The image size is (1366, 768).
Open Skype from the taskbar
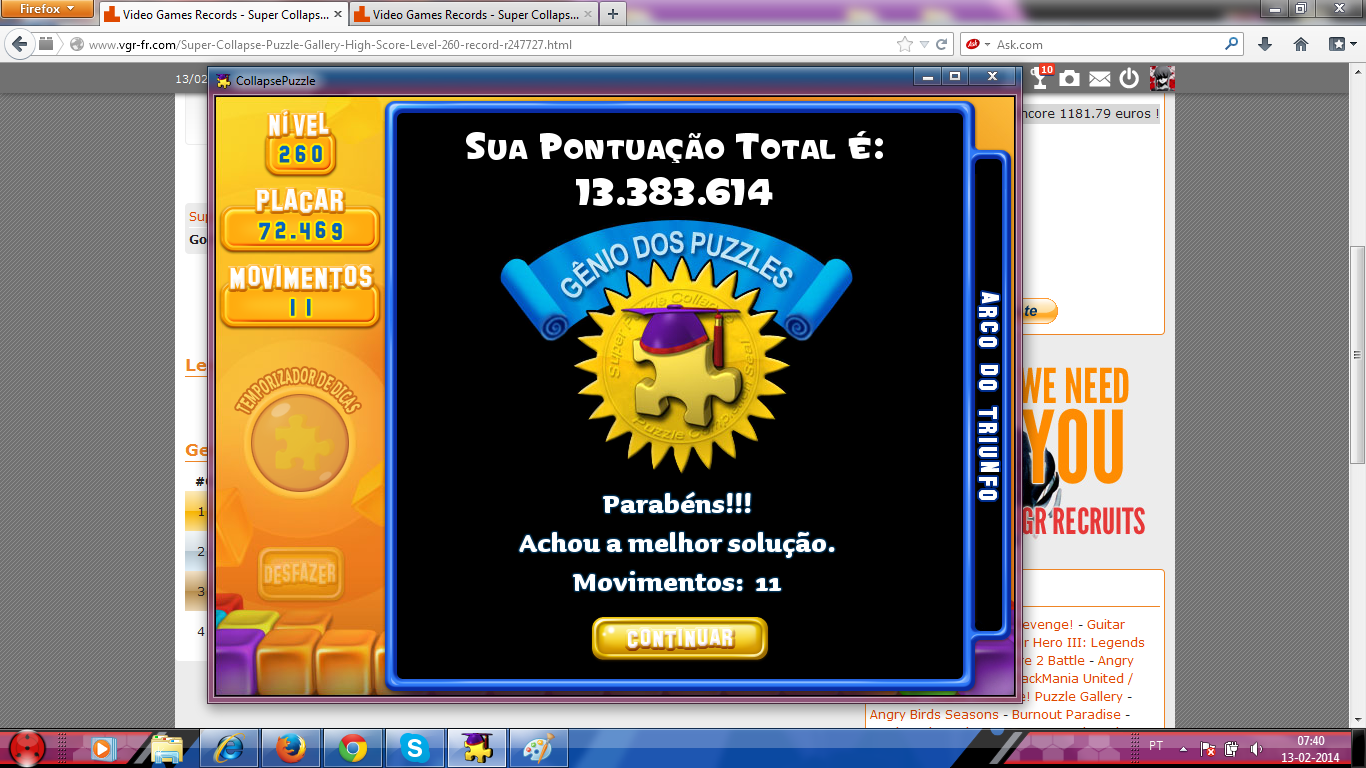pyautogui.click(x=415, y=748)
